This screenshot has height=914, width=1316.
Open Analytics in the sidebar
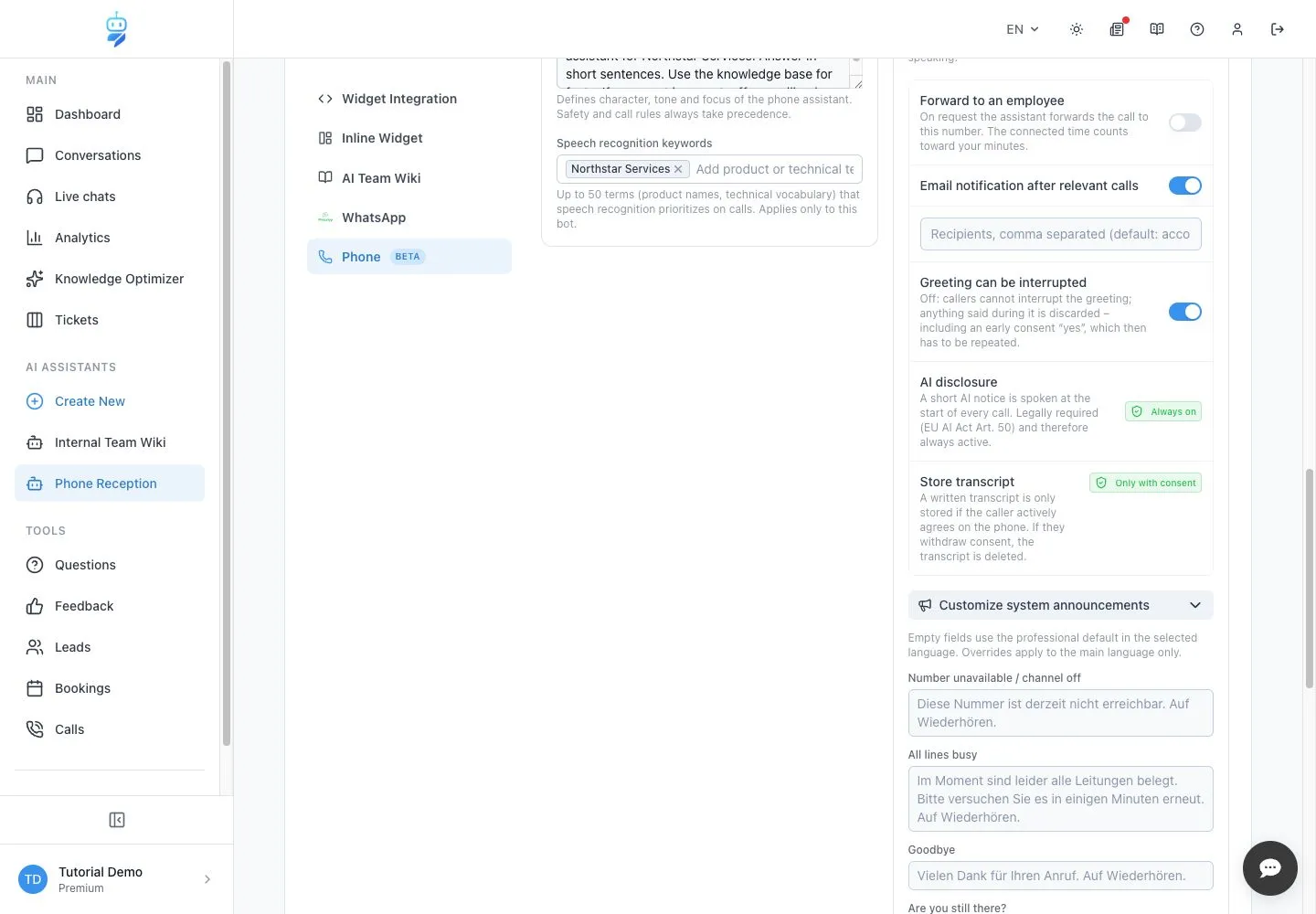[110, 238]
